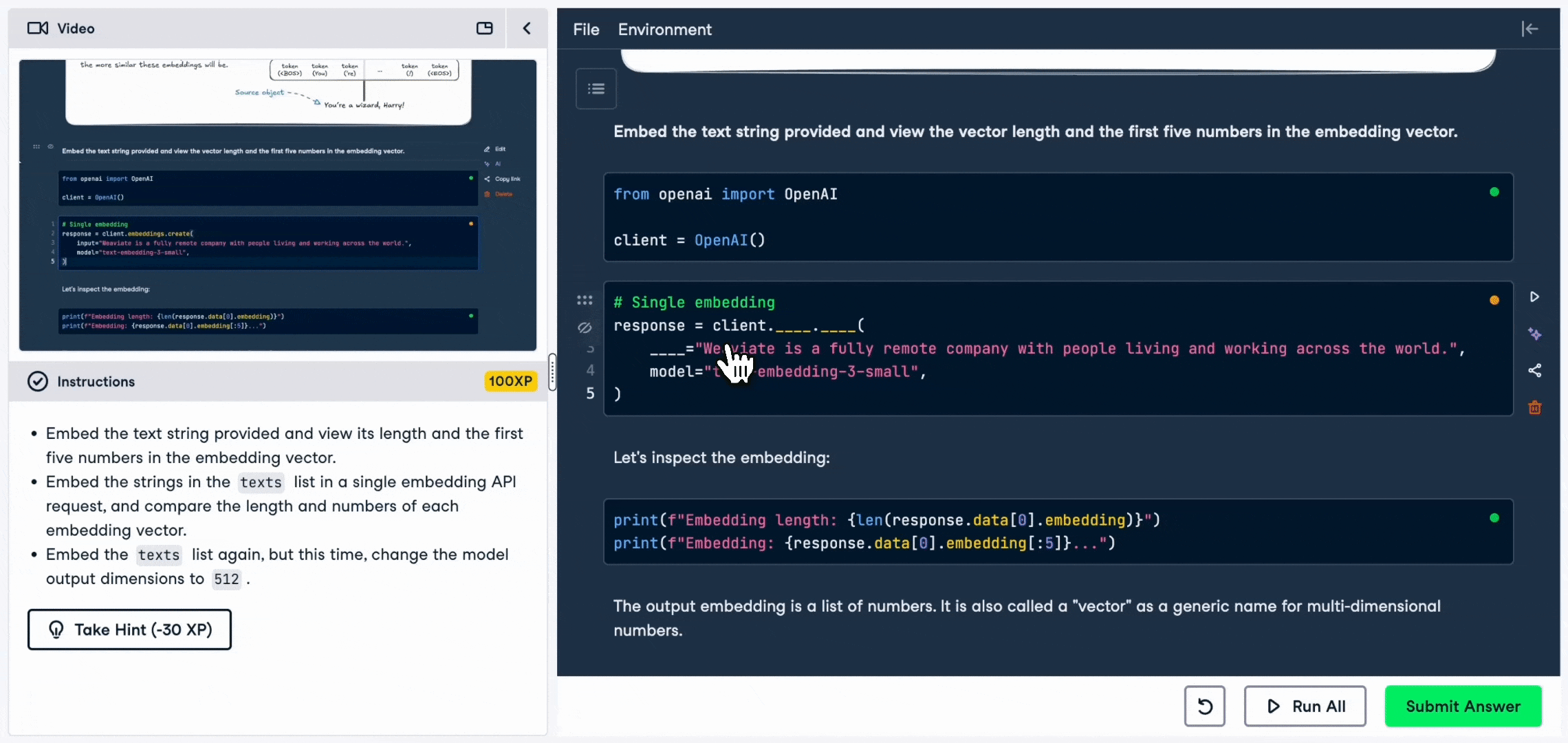Open picture-in-picture mode for the video
Screen dimensions: 1568x743
pos(485,28)
